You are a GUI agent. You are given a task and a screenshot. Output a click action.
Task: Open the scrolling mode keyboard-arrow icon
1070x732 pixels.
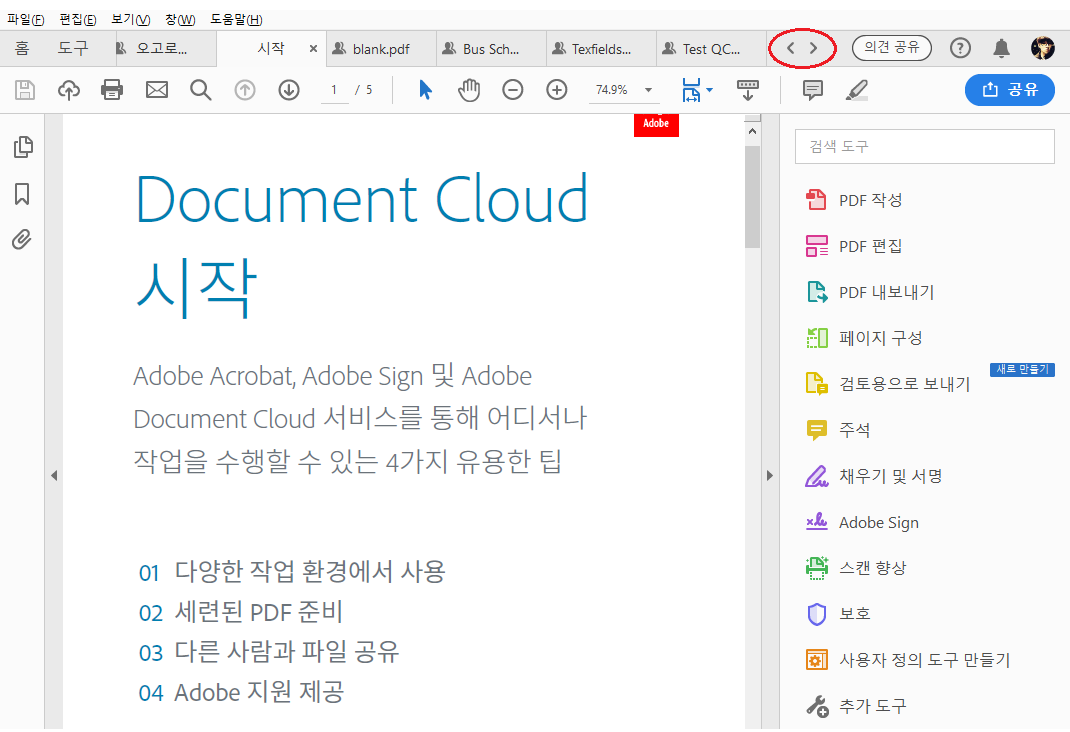pos(748,89)
